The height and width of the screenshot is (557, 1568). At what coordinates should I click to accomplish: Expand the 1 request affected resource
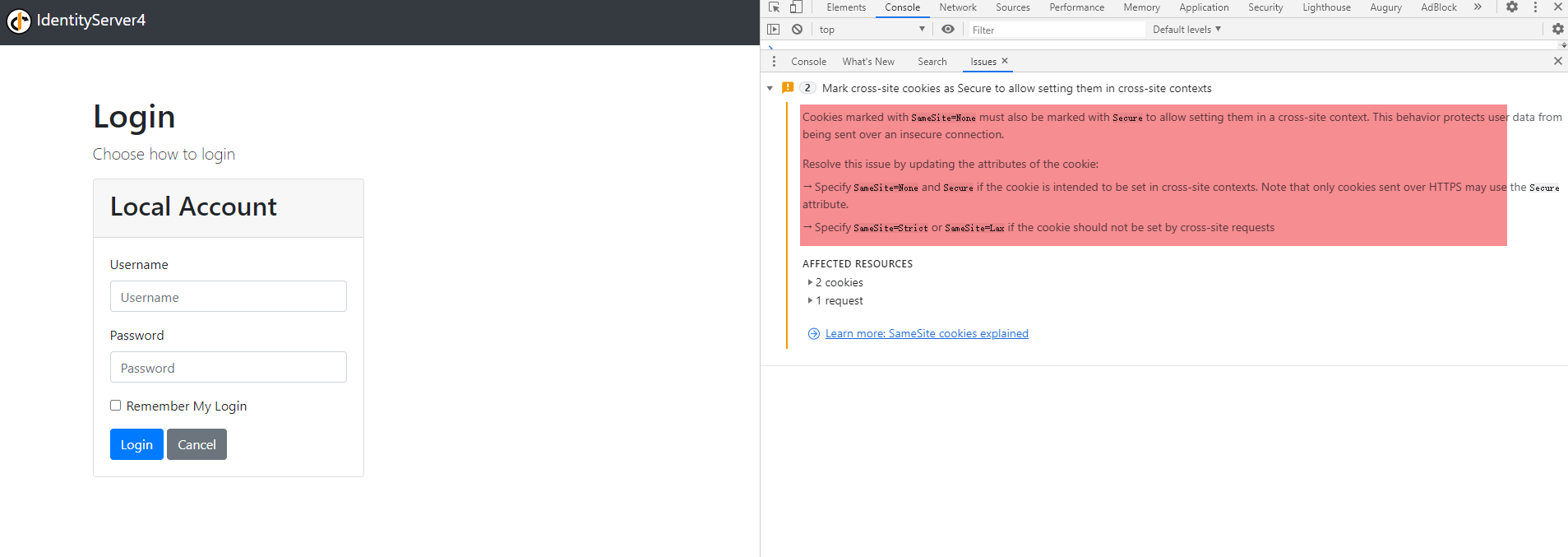[x=838, y=301]
